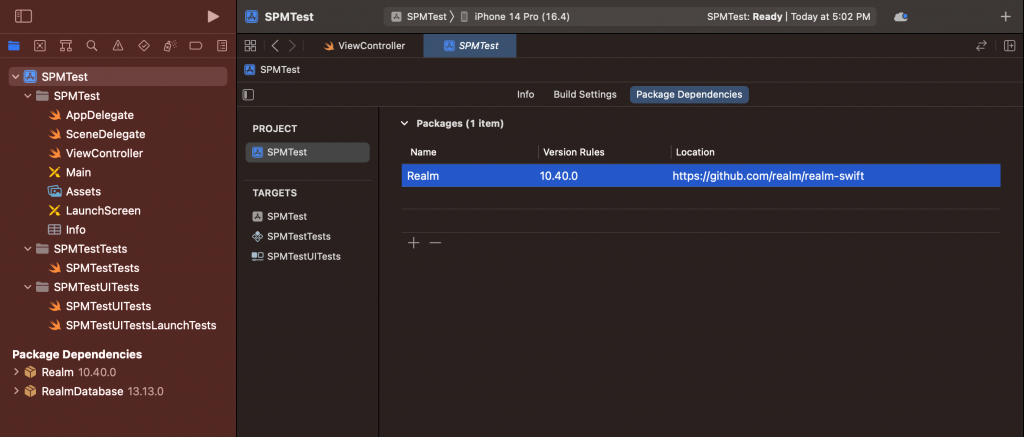Screen dimensions: 1024x437
Task: Switch to the Build Settings tab
Action: pyautogui.click(x=585, y=95)
